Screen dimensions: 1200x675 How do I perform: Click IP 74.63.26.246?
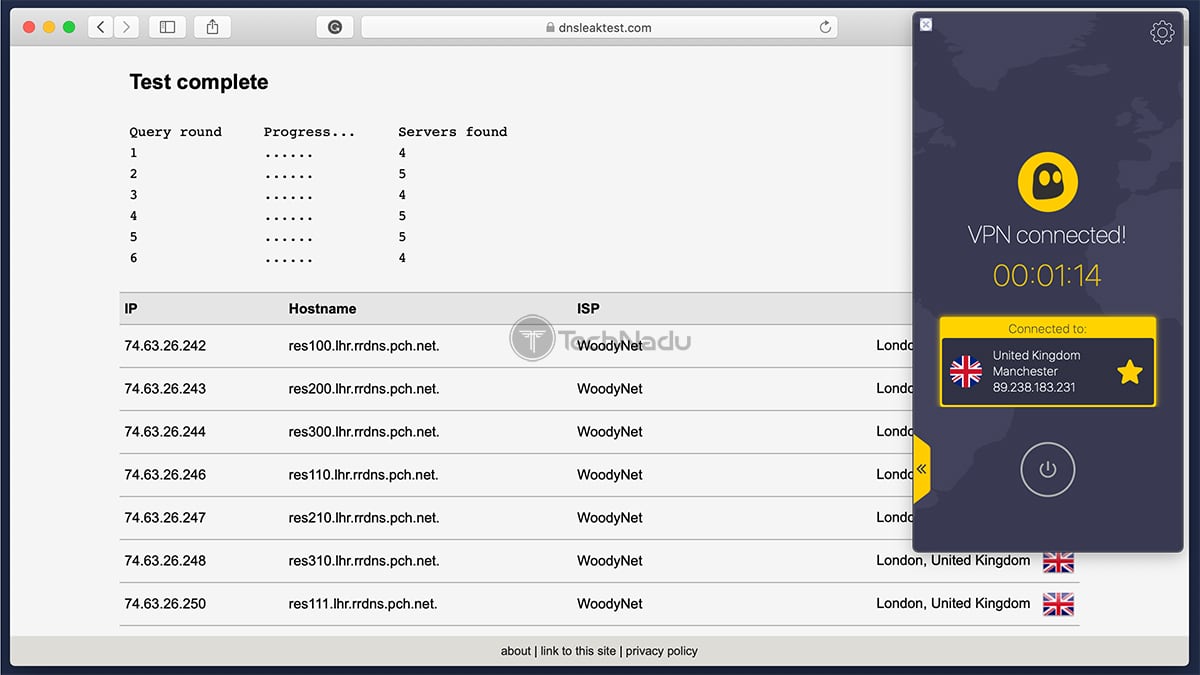pos(165,475)
